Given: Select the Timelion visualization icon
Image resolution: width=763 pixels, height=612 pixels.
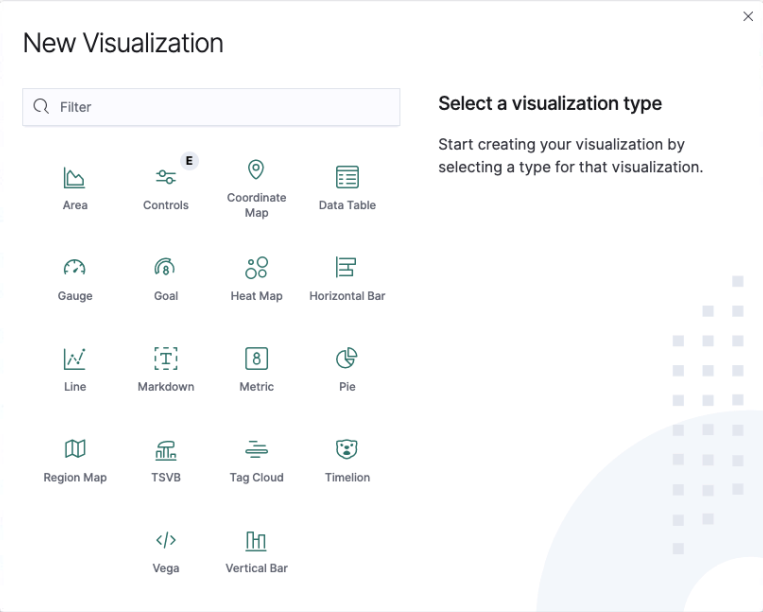Looking at the screenshot, I should [x=347, y=449].
